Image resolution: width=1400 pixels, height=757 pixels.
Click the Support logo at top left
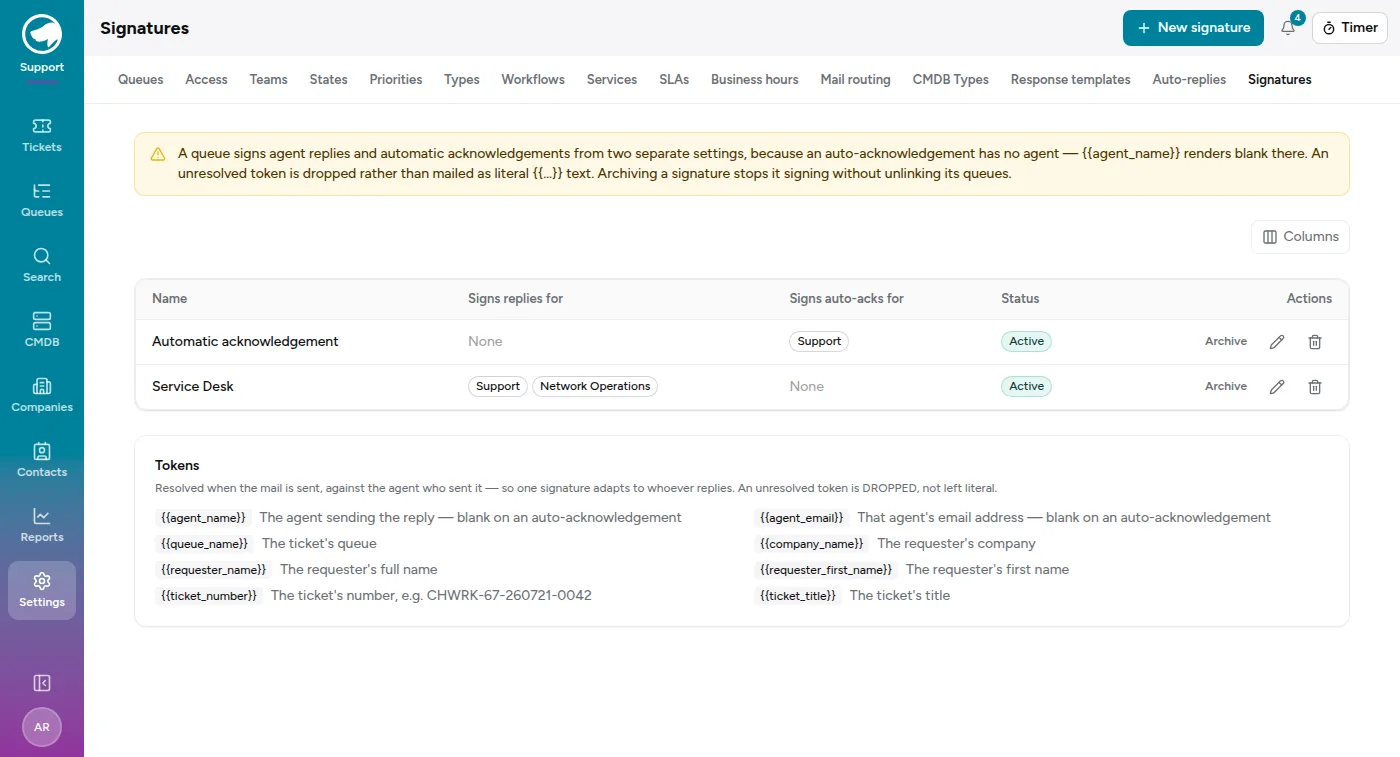coord(42,34)
